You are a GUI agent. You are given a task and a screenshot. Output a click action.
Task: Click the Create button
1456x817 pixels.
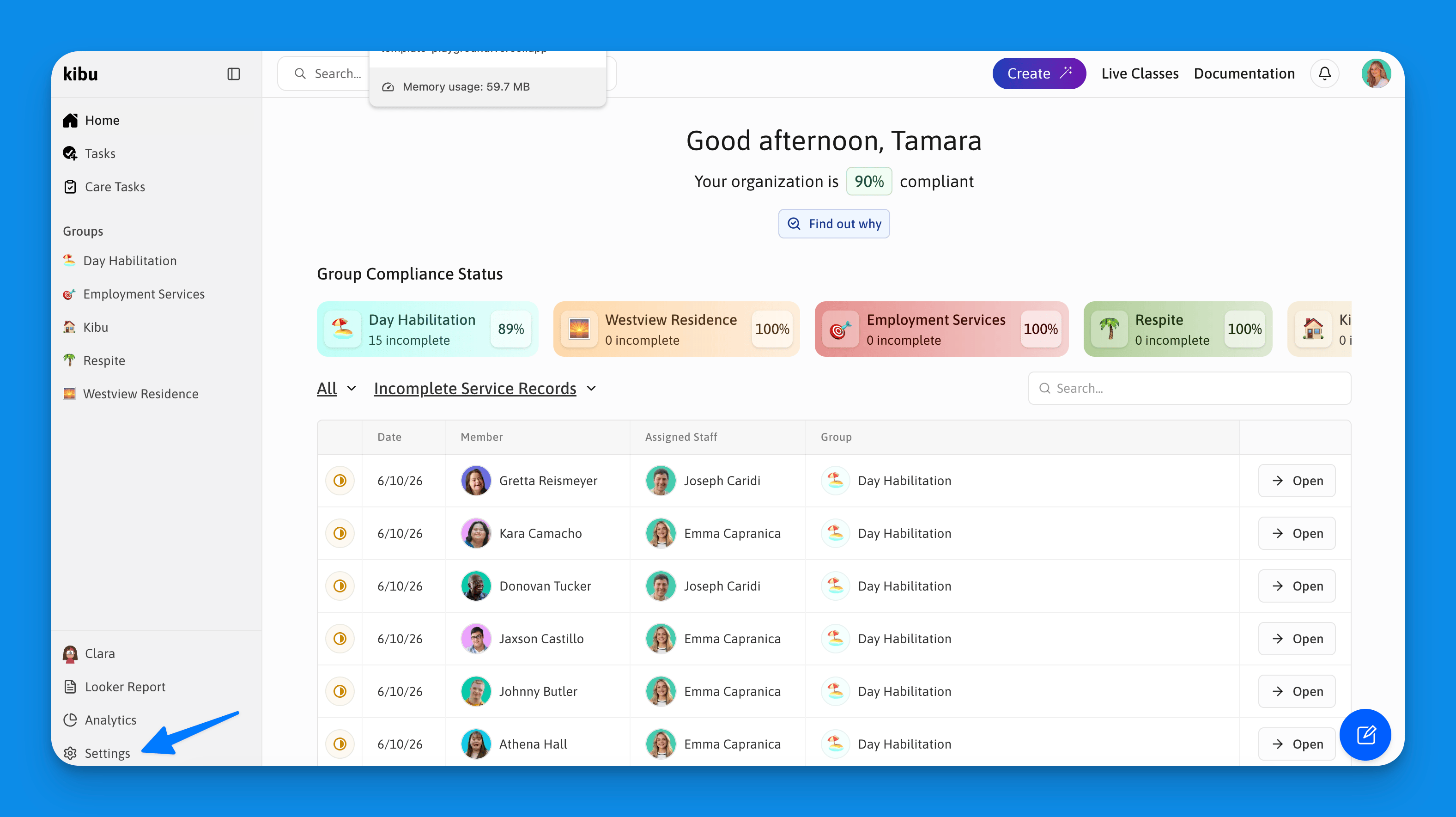coord(1039,73)
